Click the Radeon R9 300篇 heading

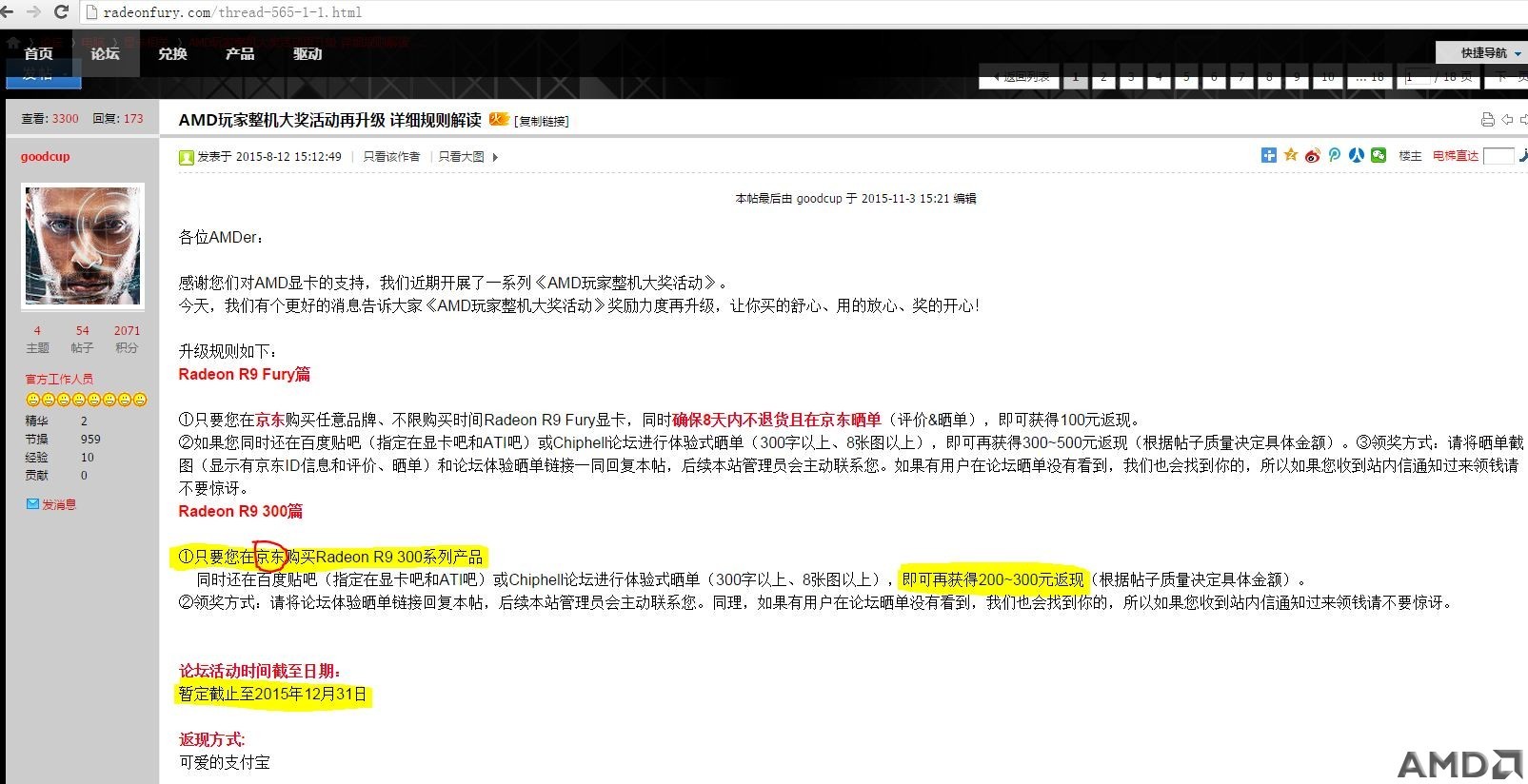click(241, 511)
